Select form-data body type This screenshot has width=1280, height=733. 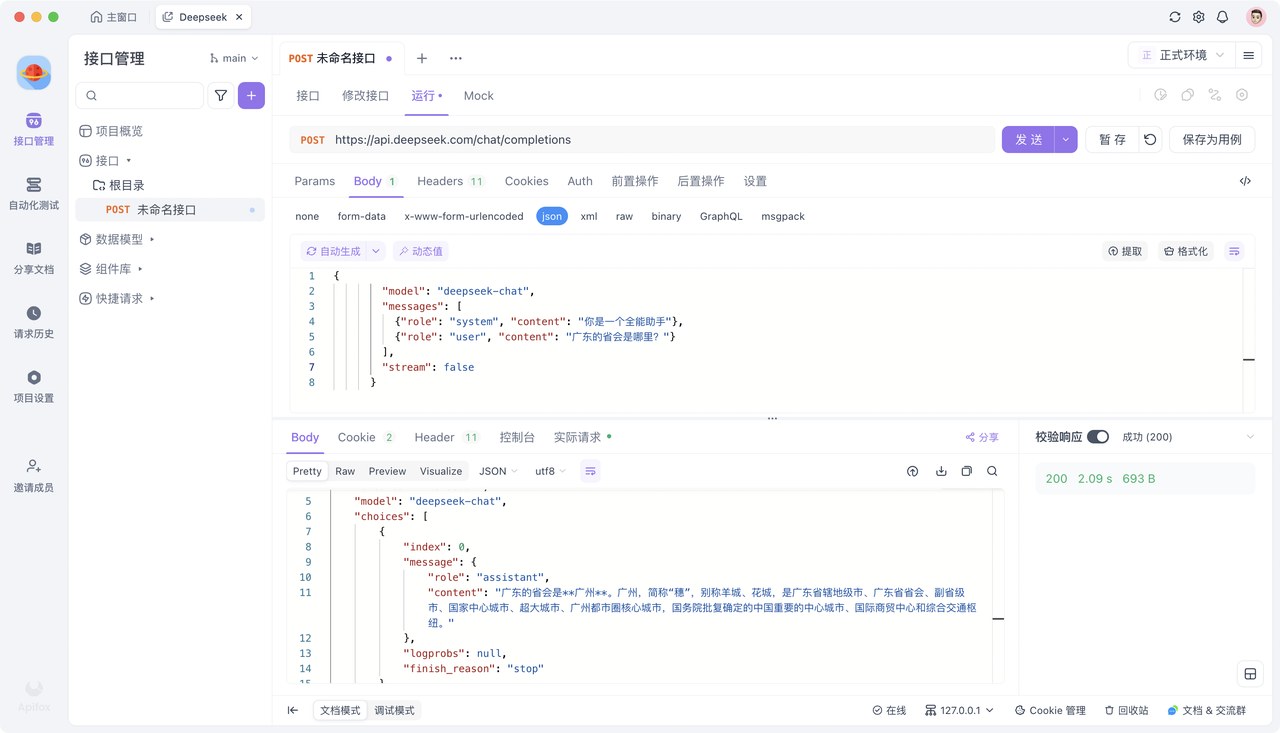click(x=361, y=216)
